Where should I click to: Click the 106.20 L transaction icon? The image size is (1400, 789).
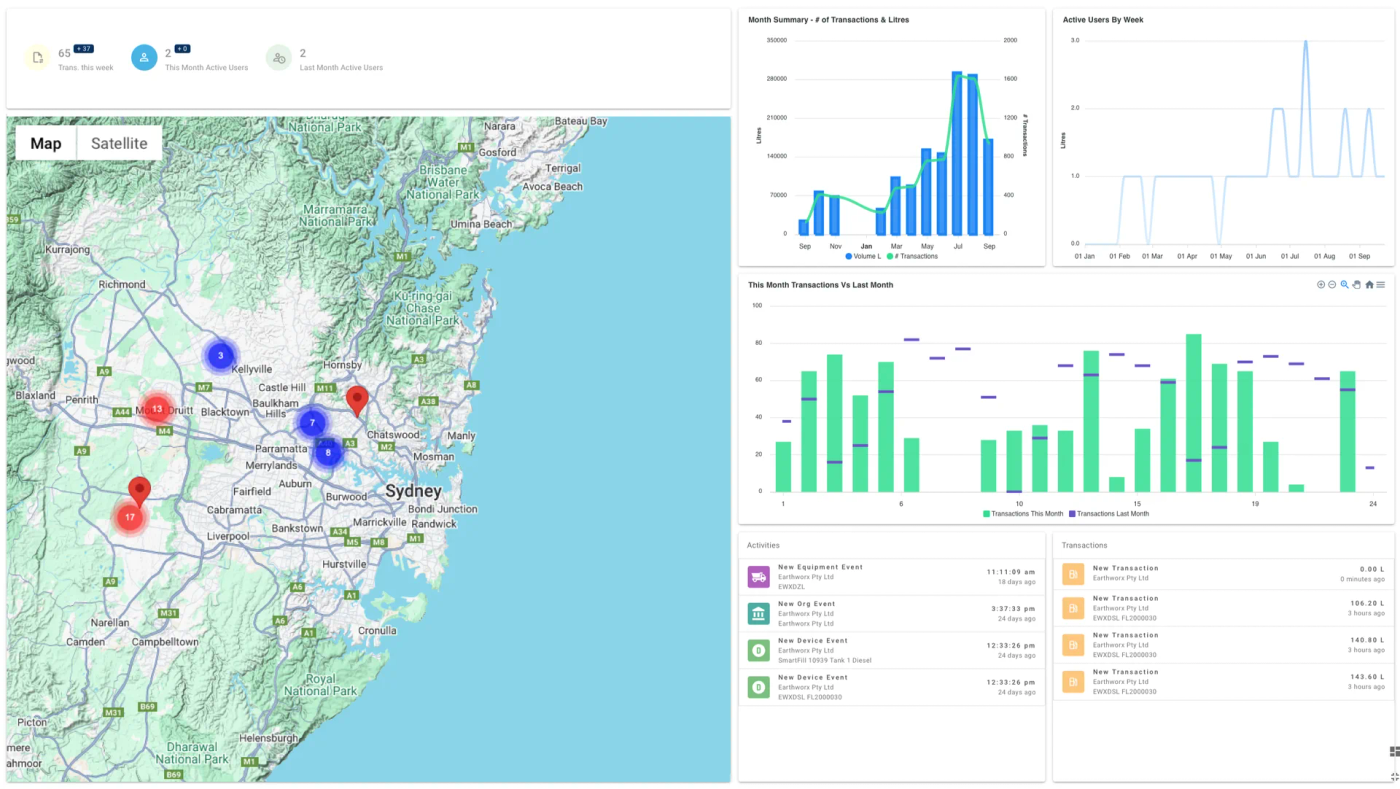1073,608
